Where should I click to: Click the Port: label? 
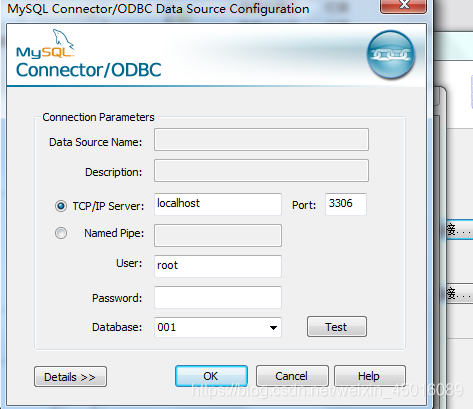(304, 205)
